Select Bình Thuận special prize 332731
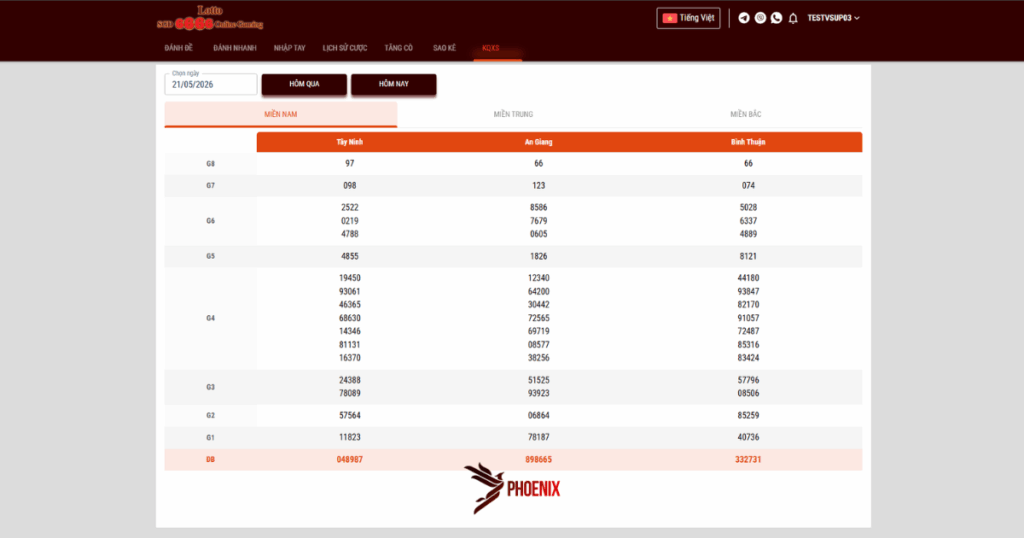 click(x=748, y=460)
